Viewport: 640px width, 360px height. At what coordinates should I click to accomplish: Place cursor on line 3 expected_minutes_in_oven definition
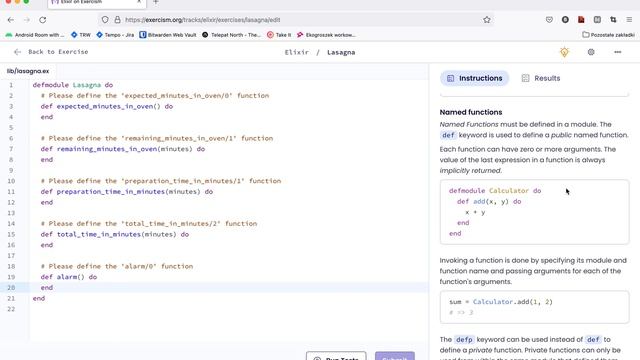107,106
